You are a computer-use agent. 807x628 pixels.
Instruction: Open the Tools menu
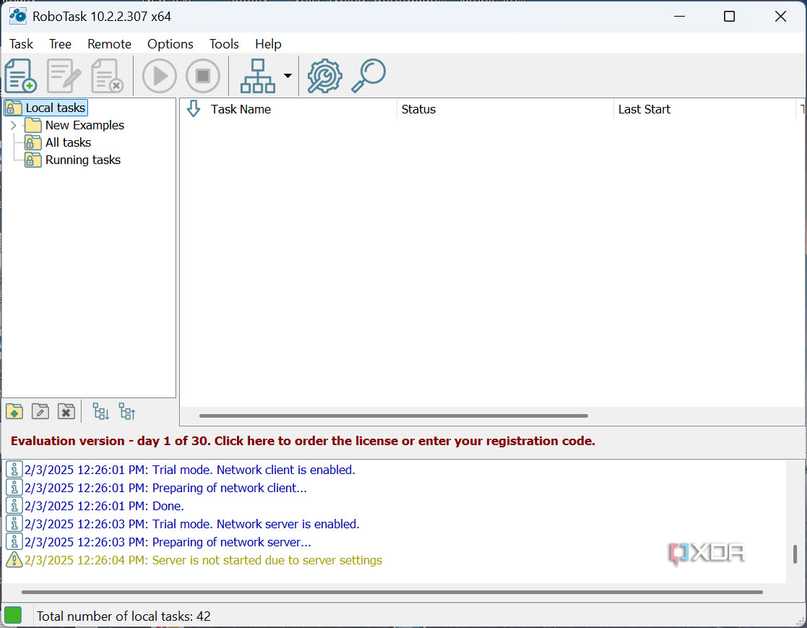tap(224, 44)
